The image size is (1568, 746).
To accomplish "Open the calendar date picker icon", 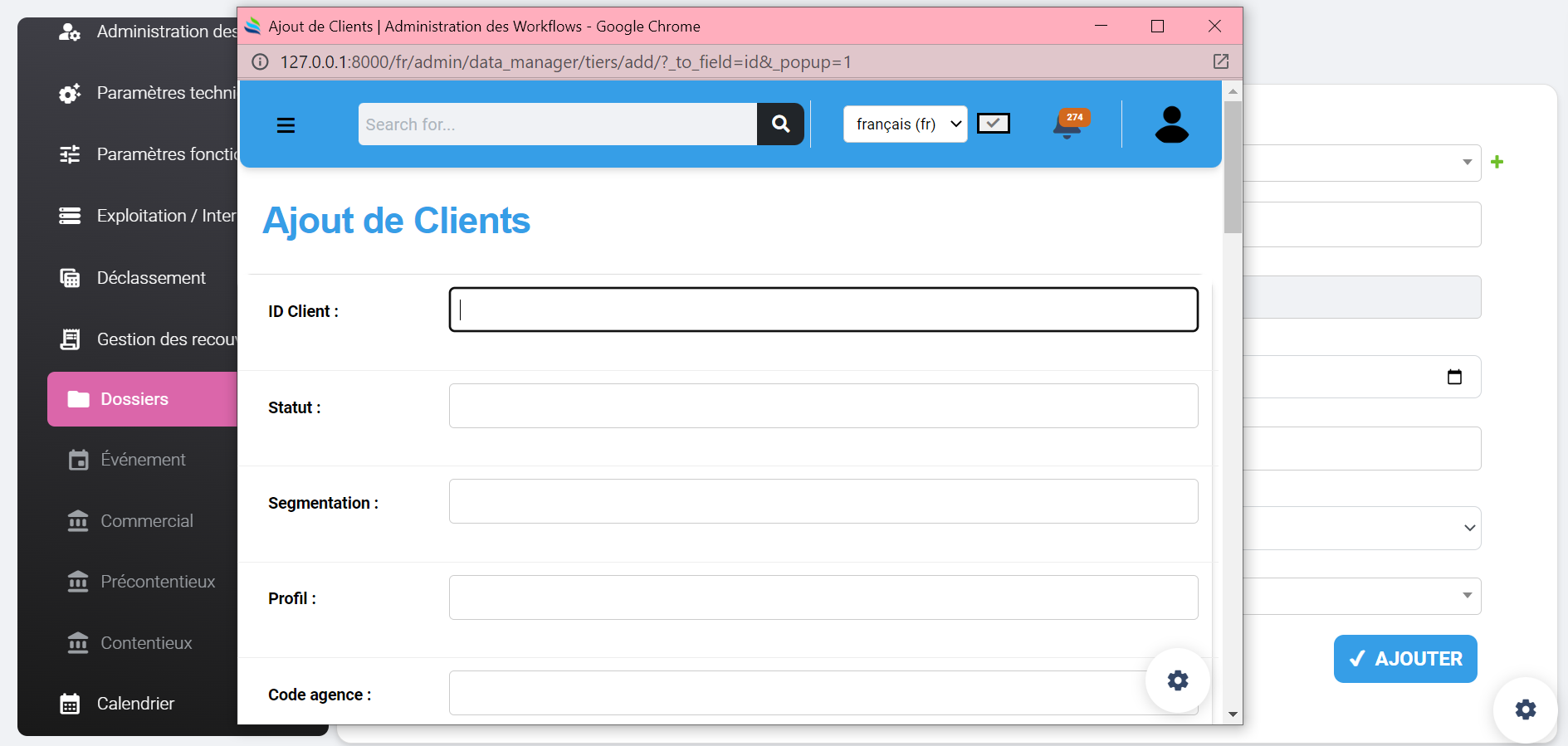I will pos(1454,377).
